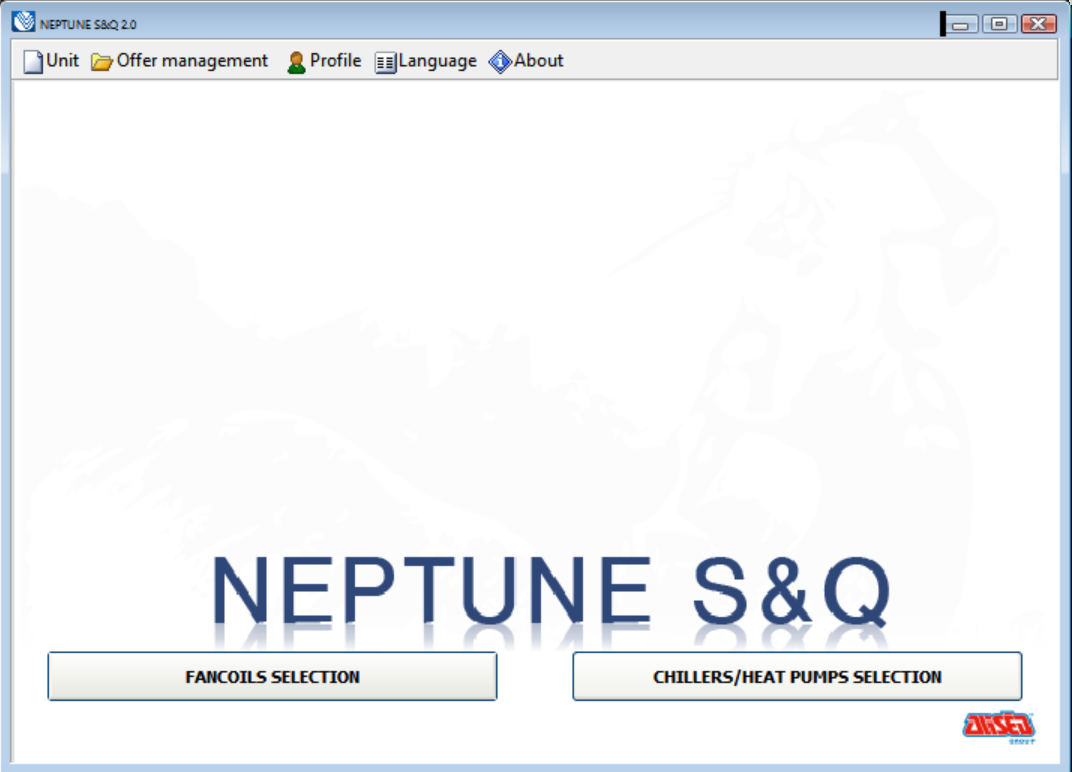Click the open folder icon for Offer management

(x=101, y=62)
